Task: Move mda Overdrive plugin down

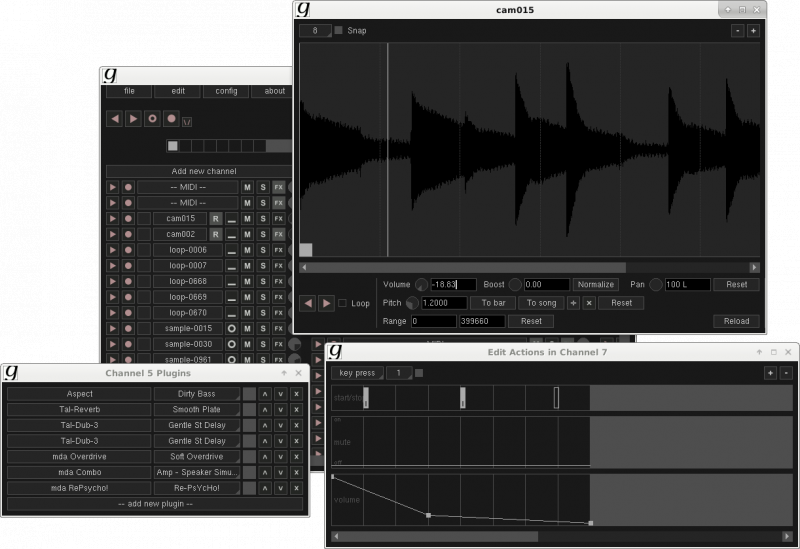Action: [x=281, y=457]
